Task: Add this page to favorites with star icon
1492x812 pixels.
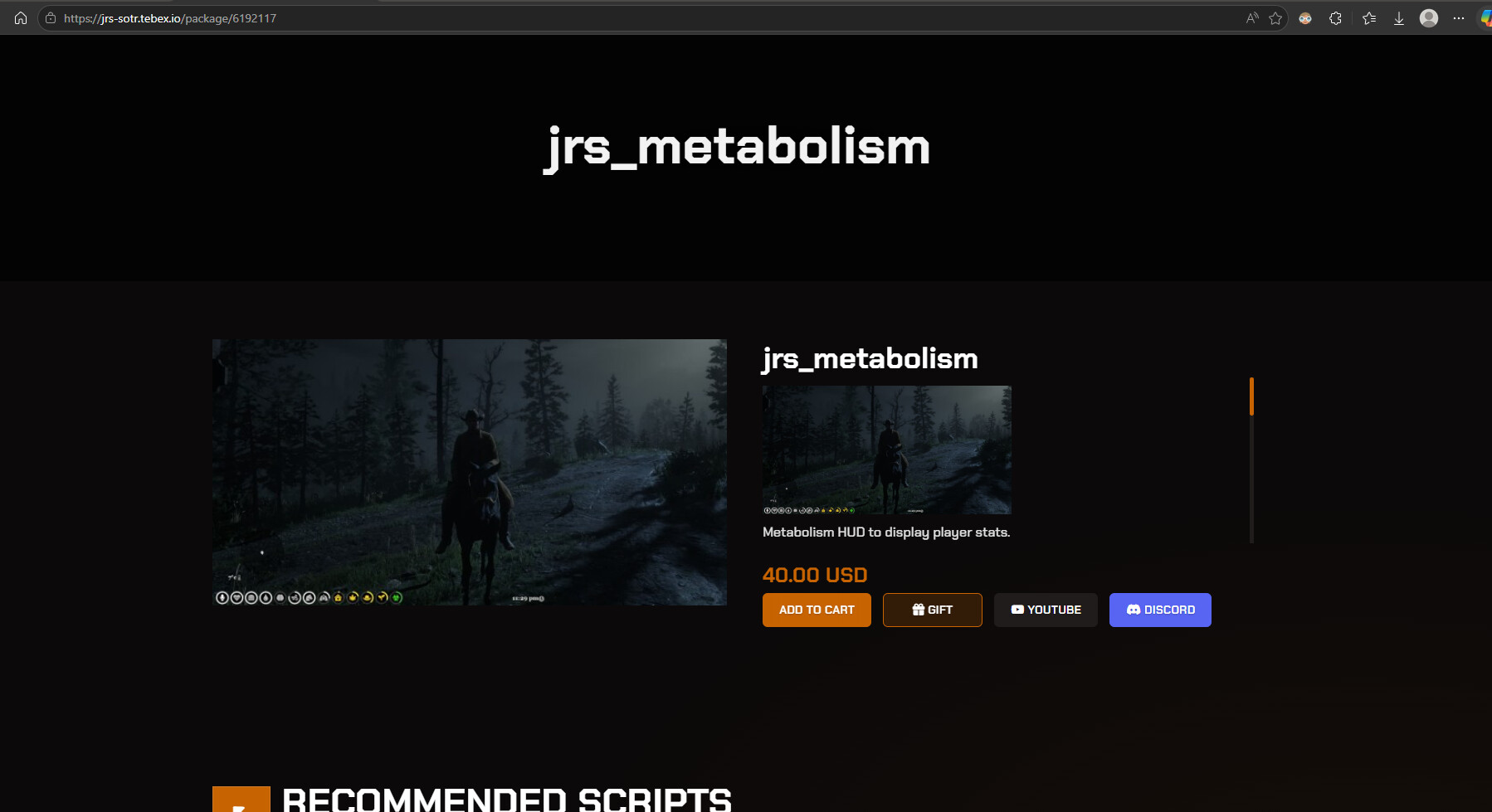Action: [x=1275, y=18]
